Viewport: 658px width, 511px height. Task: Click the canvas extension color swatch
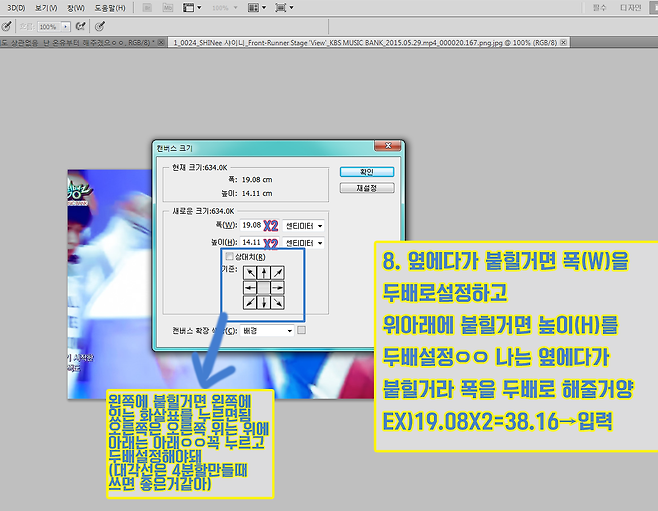[x=302, y=330]
